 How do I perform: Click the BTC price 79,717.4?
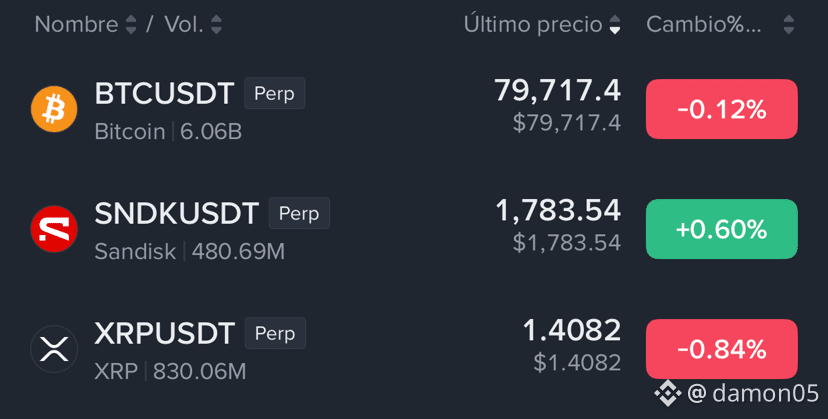point(557,91)
